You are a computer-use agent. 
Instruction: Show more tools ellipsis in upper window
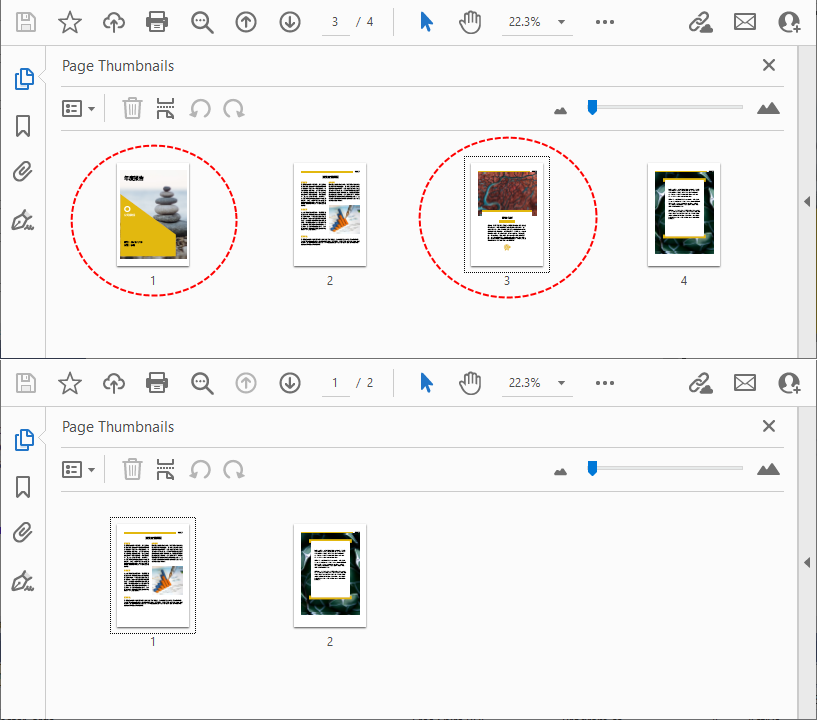click(604, 22)
